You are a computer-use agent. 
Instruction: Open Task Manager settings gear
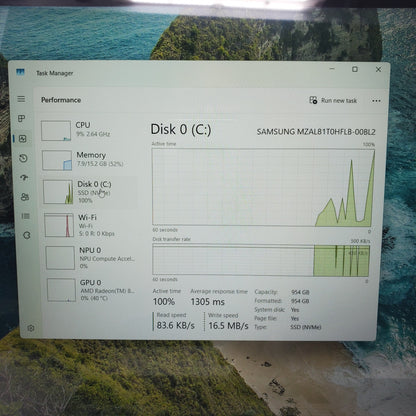31,328
